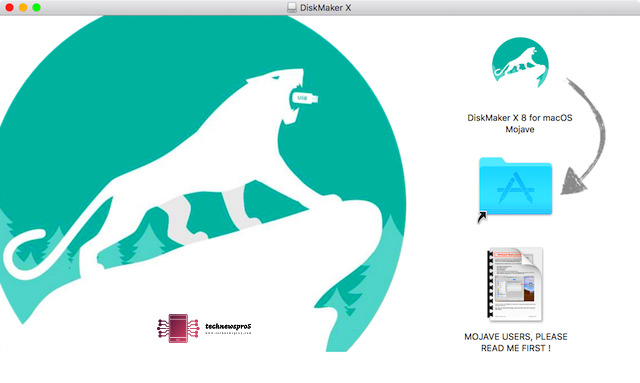Open the Mojave read me document icon
Viewport: 640px width, 383px height.
coord(515,284)
